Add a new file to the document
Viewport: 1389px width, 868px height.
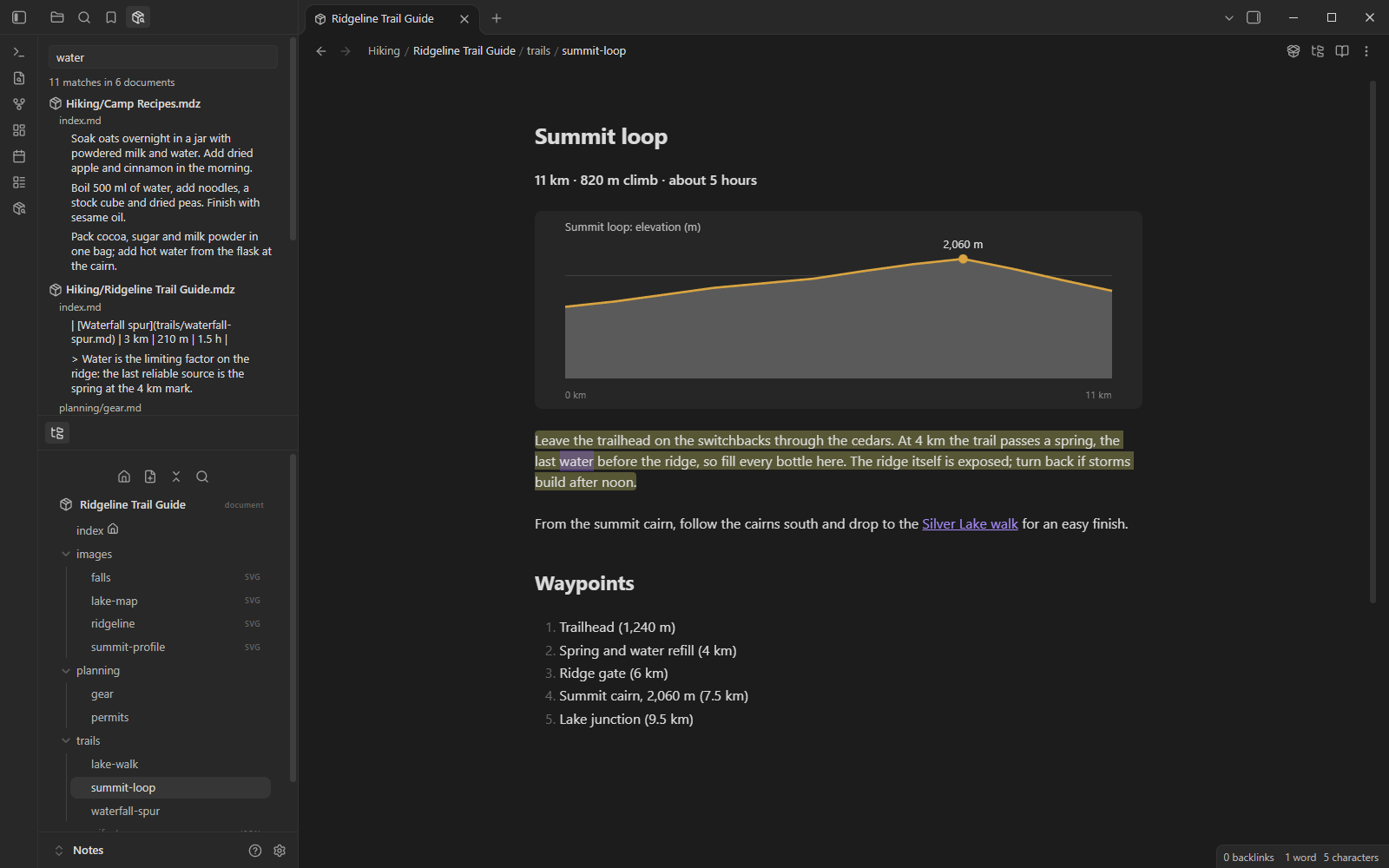(x=150, y=477)
